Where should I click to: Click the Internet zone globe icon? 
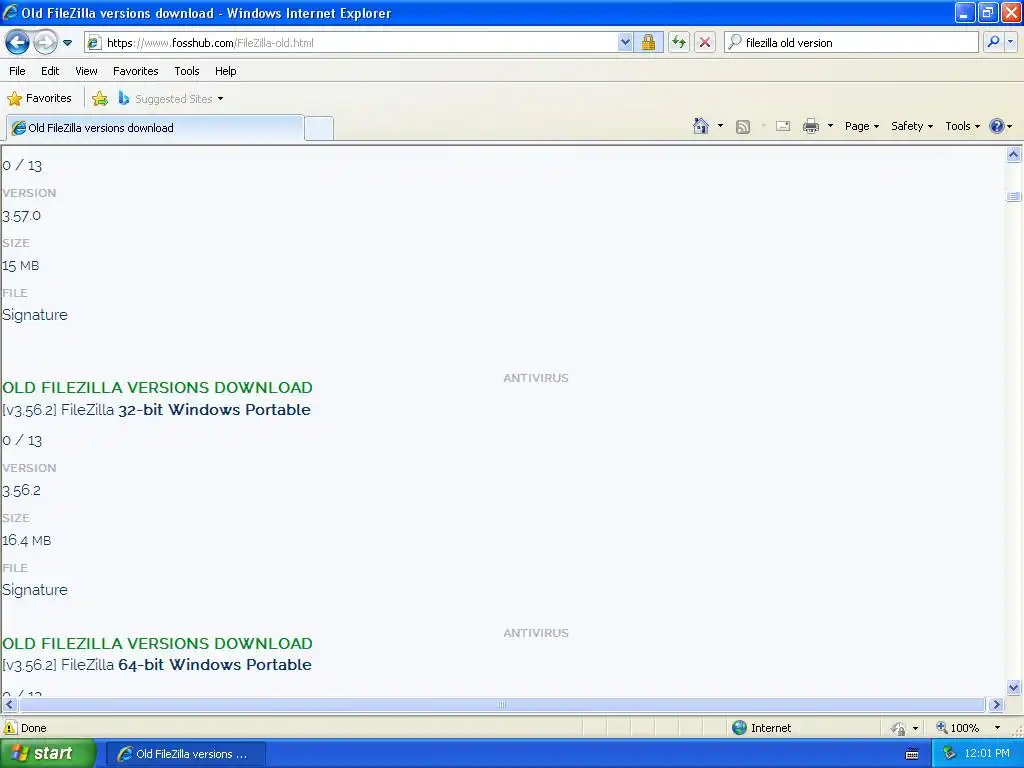point(739,728)
